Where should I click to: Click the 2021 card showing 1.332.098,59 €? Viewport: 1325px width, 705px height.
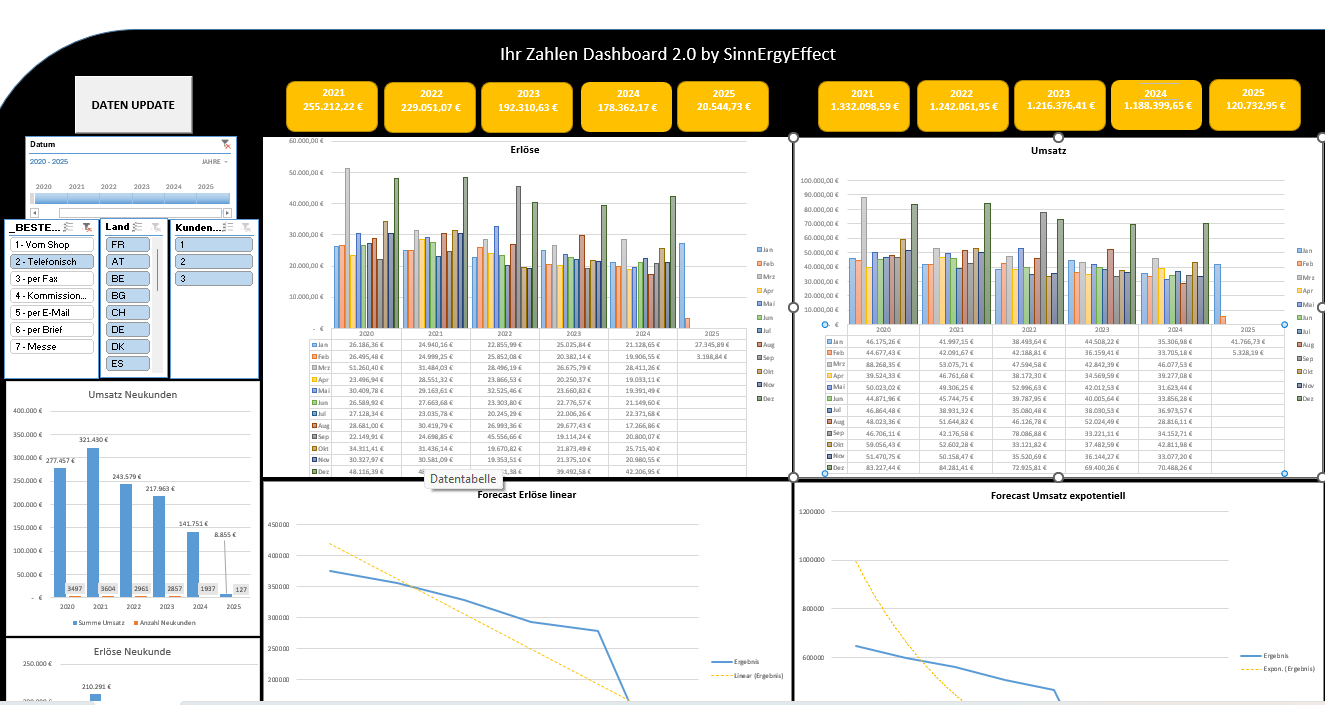coord(863,106)
